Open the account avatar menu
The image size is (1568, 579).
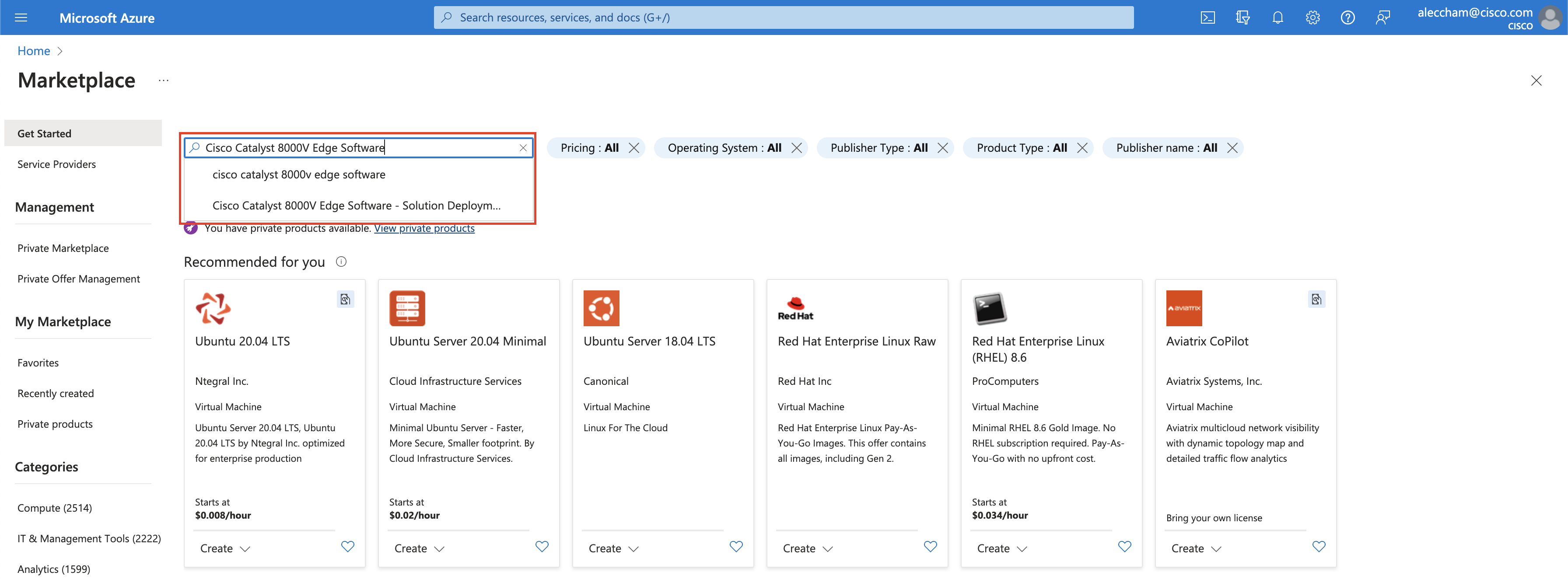click(x=1550, y=17)
